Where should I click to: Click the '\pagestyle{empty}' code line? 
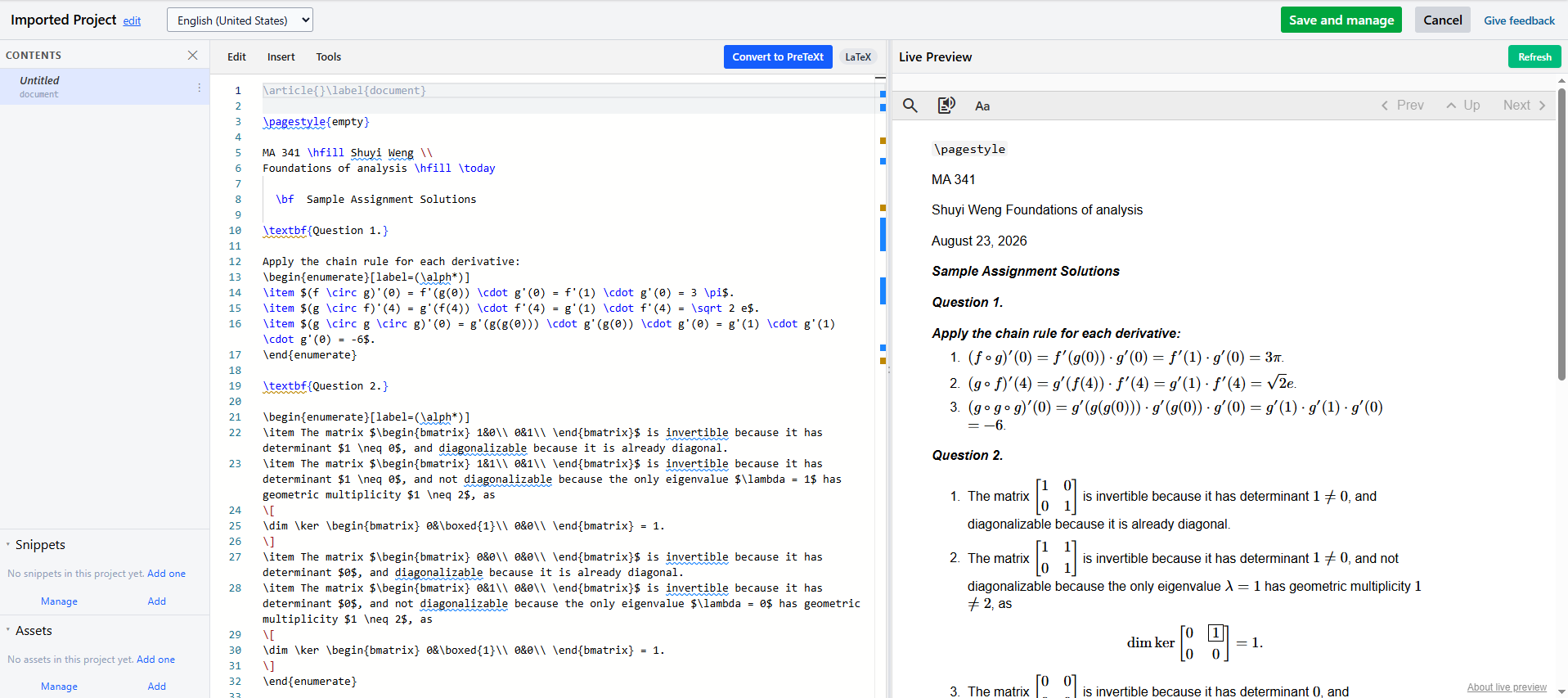pyautogui.click(x=316, y=122)
